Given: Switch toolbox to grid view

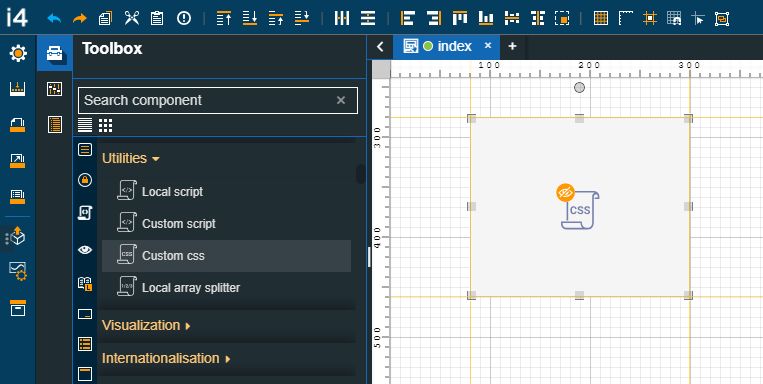Looking at the screenshot, I should [105, 125].
